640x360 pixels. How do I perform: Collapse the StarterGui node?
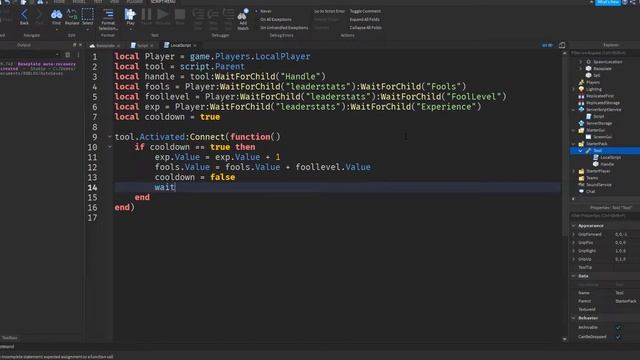pyautogui.click(x=574, y=130)
